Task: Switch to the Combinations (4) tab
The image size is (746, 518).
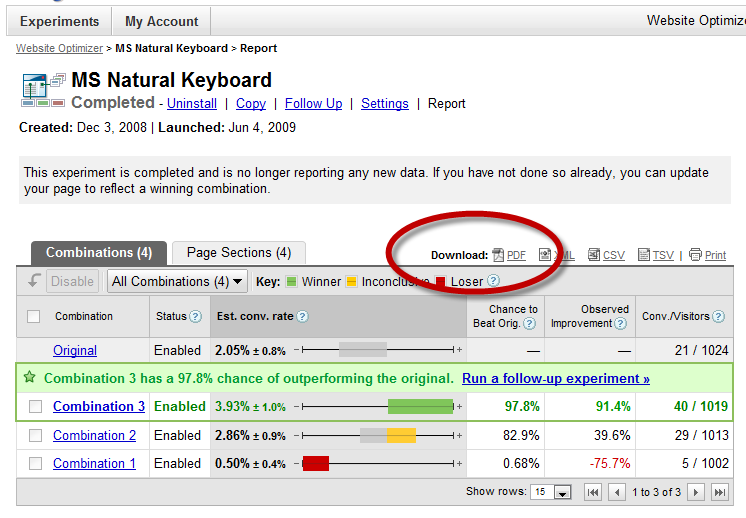Action: pos(99,253)
